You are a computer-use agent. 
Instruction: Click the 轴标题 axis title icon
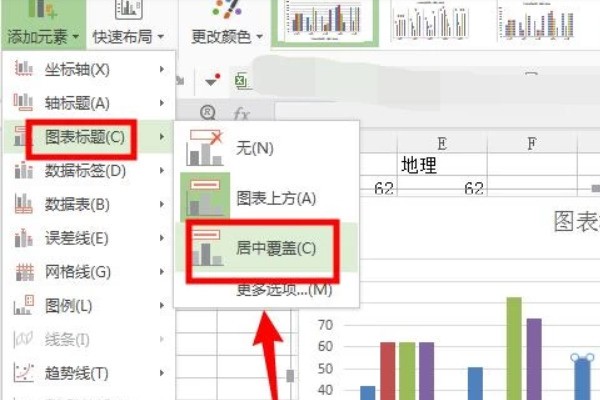(x=23, y=102)
